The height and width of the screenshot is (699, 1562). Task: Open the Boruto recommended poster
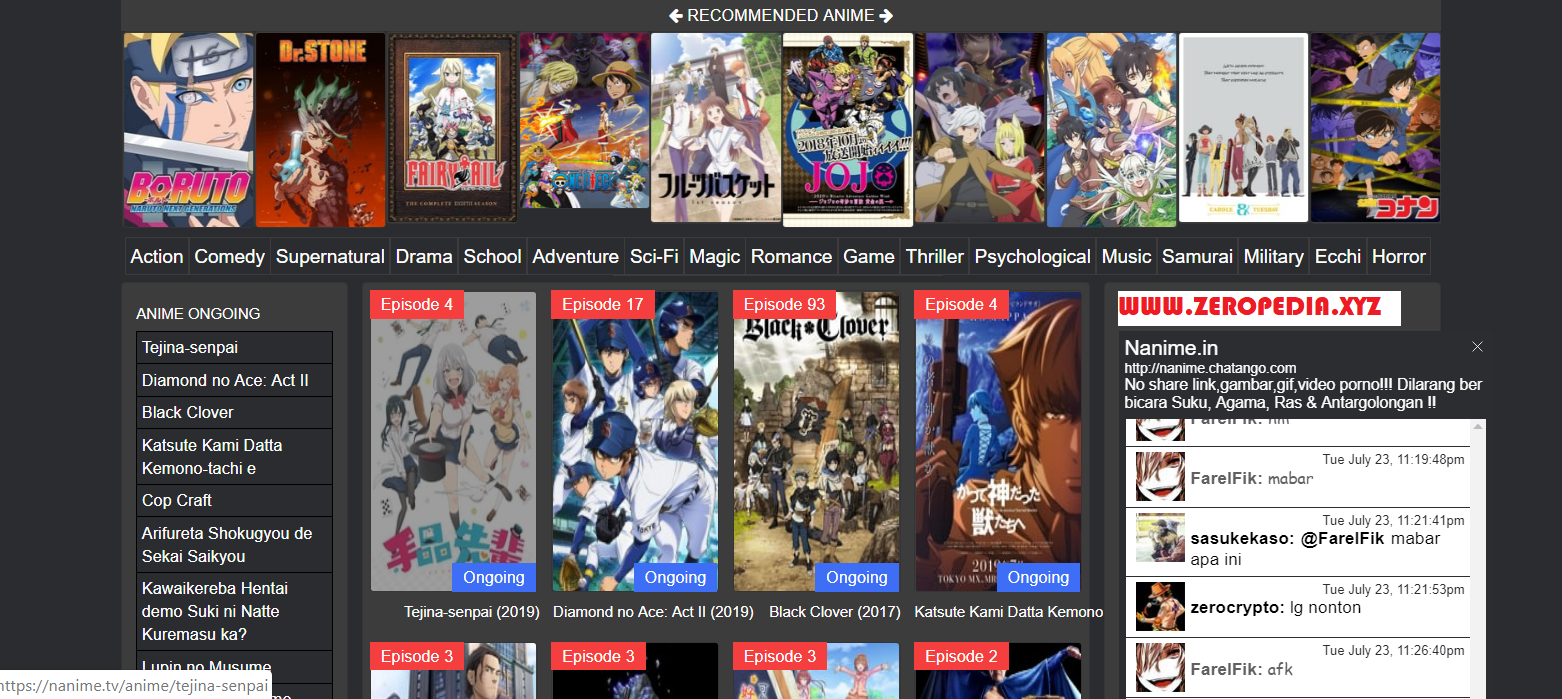pos(189,130)
